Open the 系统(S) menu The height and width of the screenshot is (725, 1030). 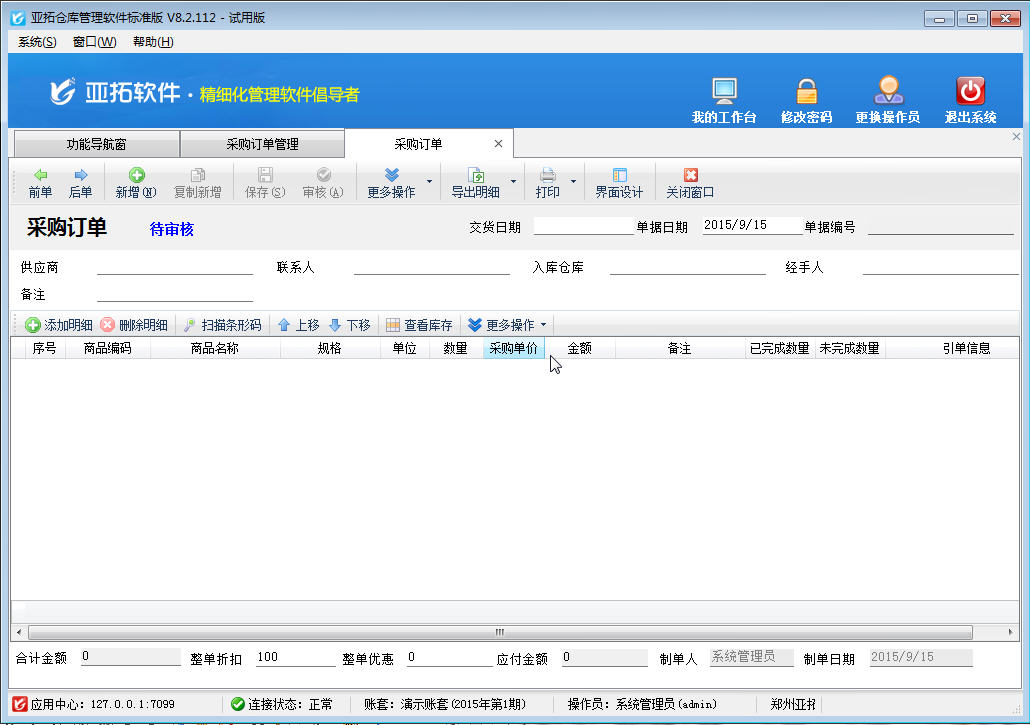(37, 42)
